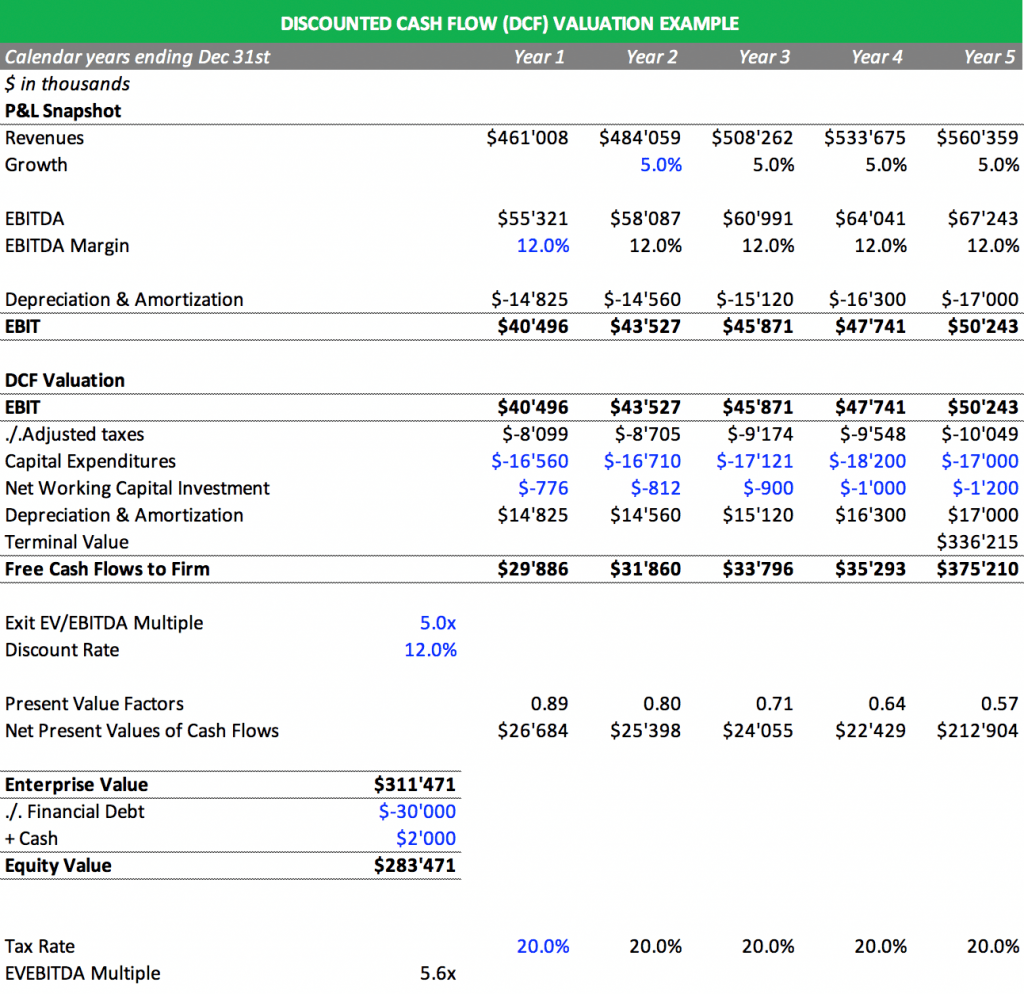Select Year 4 capital expenditures $-18'200

pos(867,461)
